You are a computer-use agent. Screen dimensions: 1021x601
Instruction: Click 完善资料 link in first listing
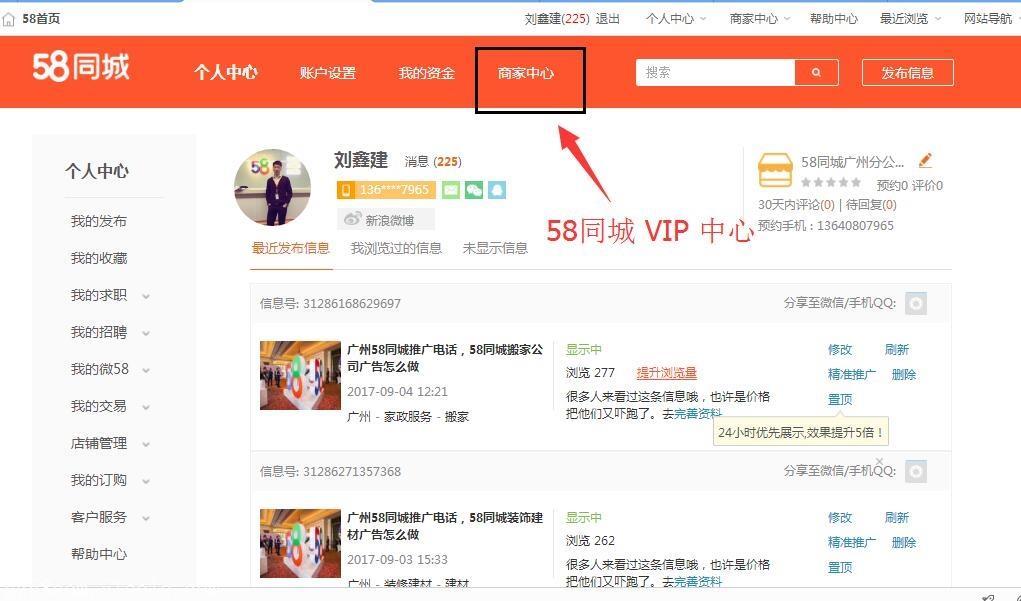click(x=698, y=413)
